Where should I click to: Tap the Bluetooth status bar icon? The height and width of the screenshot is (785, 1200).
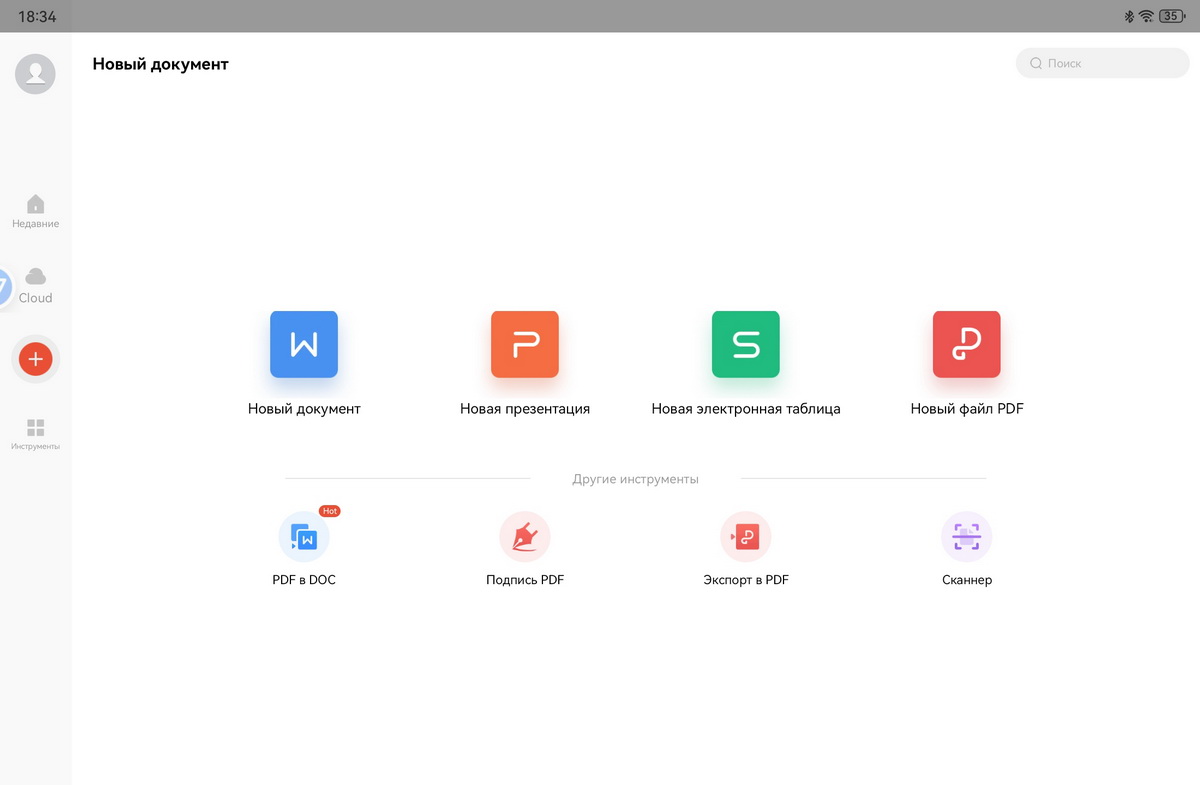tap(1129, 16)
